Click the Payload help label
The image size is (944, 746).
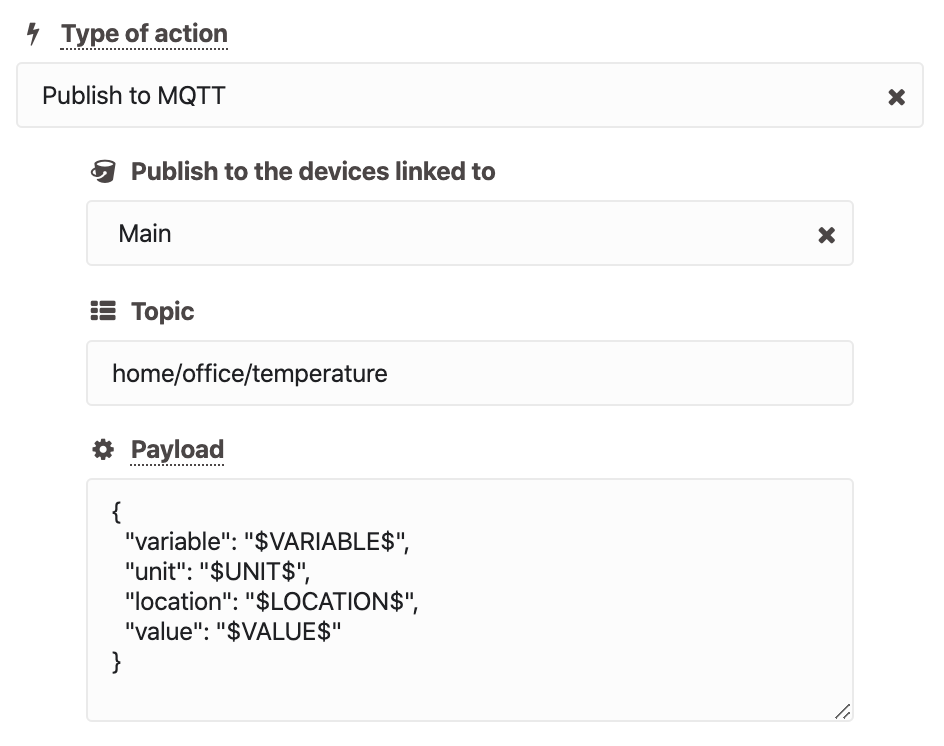[x=178, y=450]
